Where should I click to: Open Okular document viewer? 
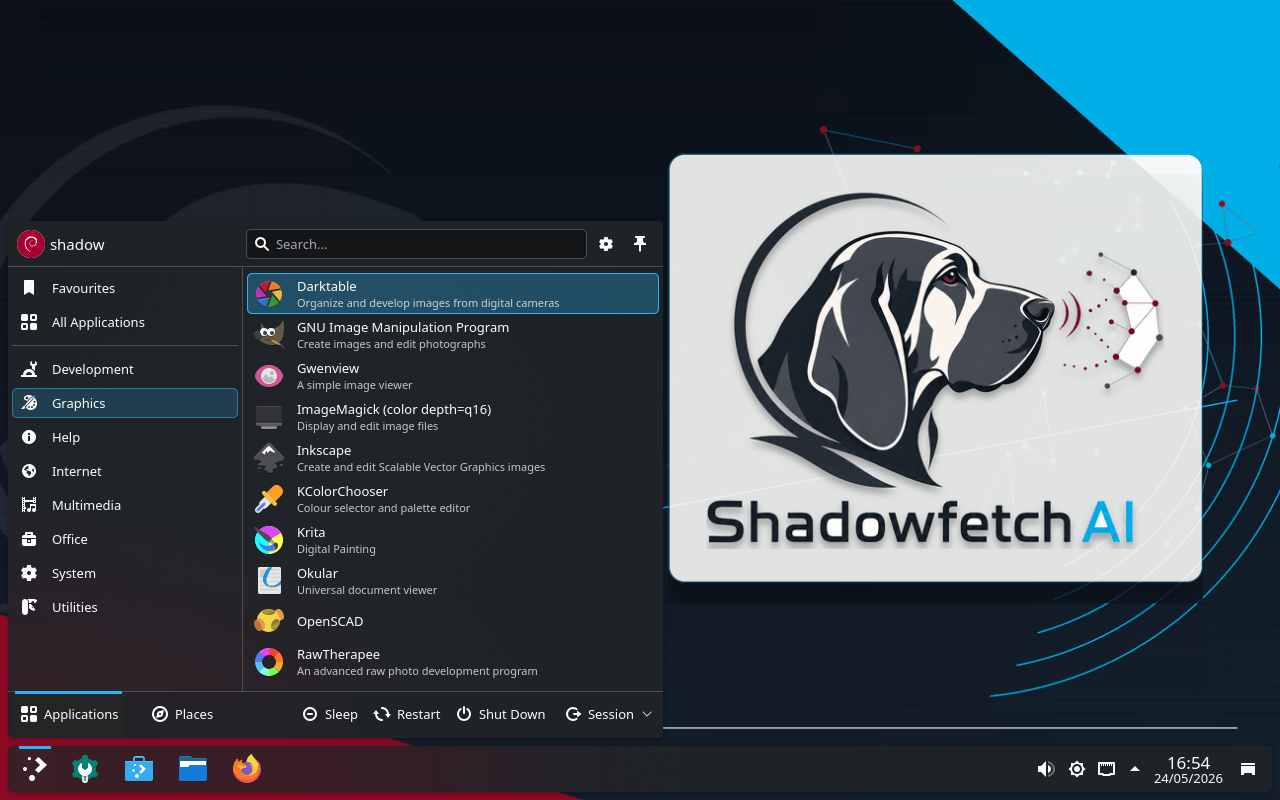point(452,581)
